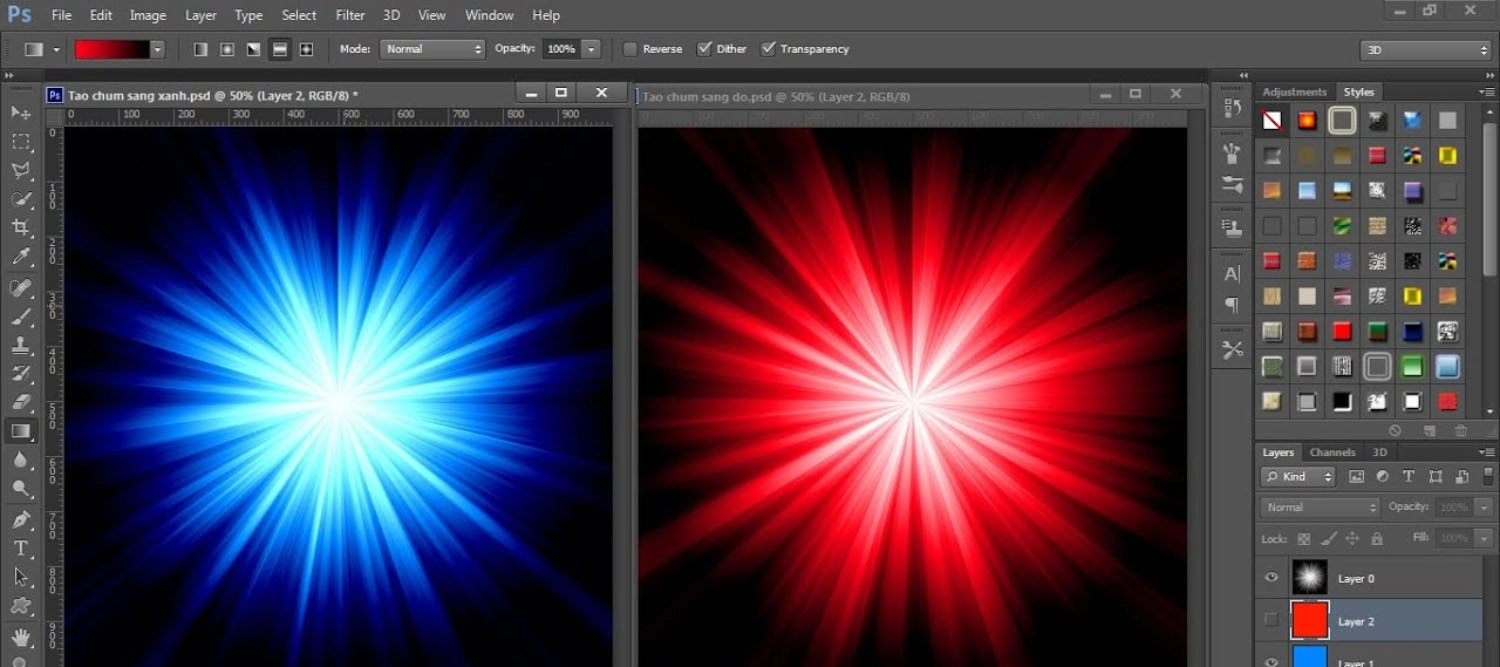Image resolution: width=1500 pixels, height=667 pixels.
Task: Open the Brush Presets panel icon
Action: (1232, 185)
